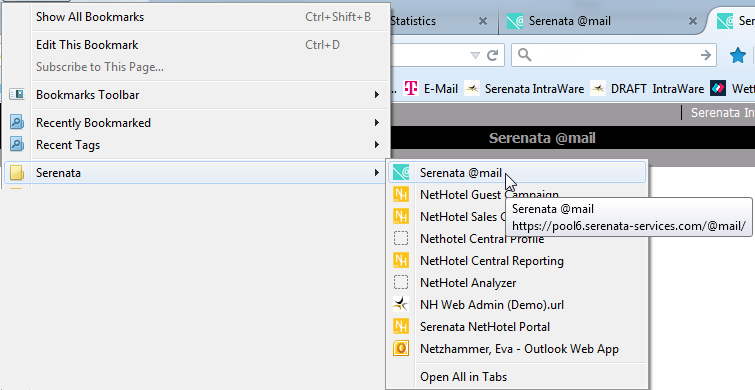Choose Edit This Bookmark

point(196,45)
